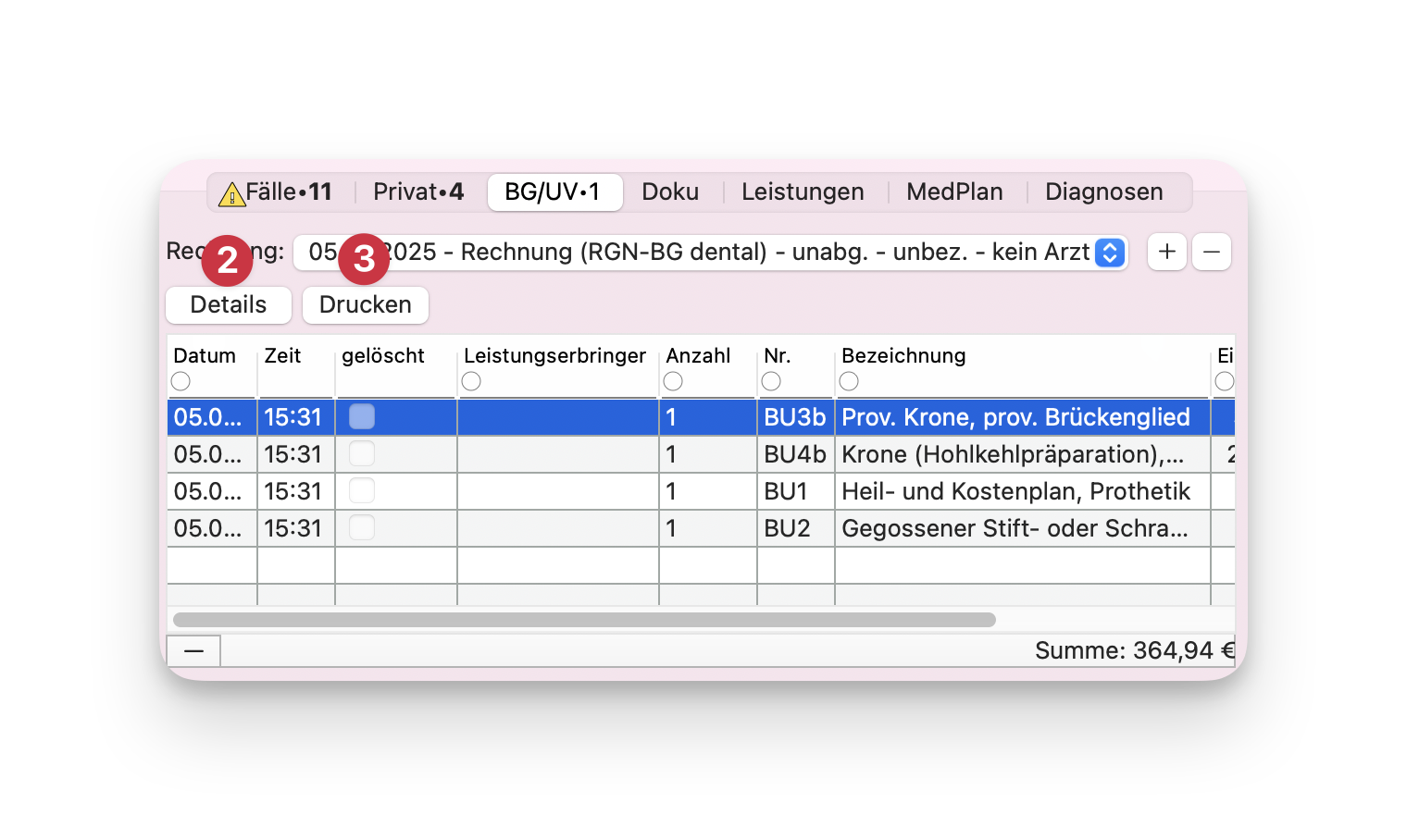This screenshot has width=1407, height=840.
Task: Toggle the Datum column radio button
Action: [181, 381]
